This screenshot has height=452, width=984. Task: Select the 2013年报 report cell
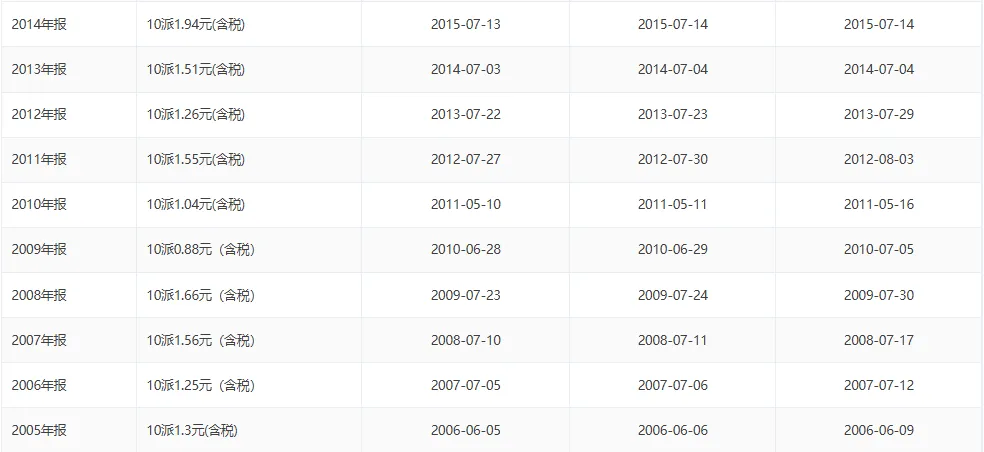coord(39,69)
